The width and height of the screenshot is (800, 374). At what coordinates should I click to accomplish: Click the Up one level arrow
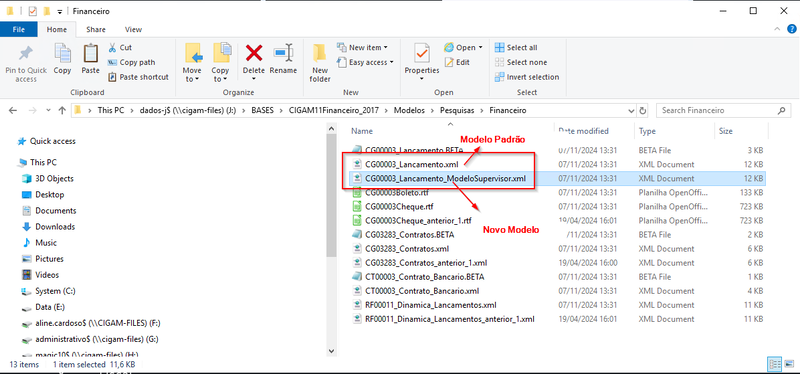62,110
